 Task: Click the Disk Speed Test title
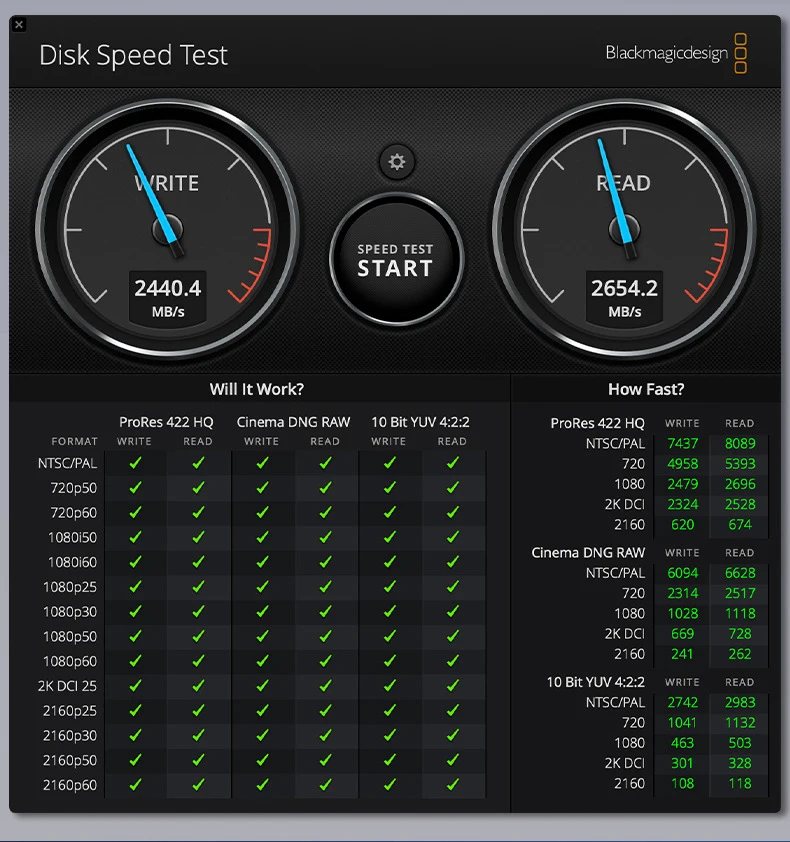(x=133, y=55)
